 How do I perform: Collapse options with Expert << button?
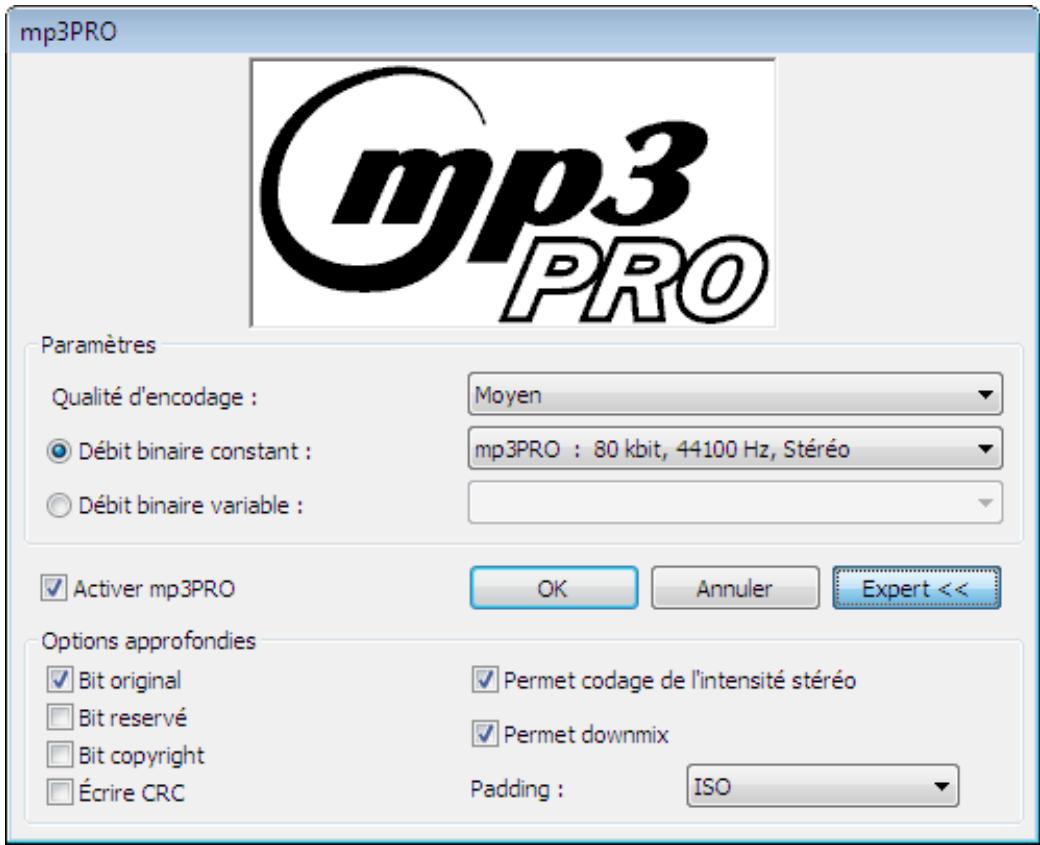(x=917, y=588)
